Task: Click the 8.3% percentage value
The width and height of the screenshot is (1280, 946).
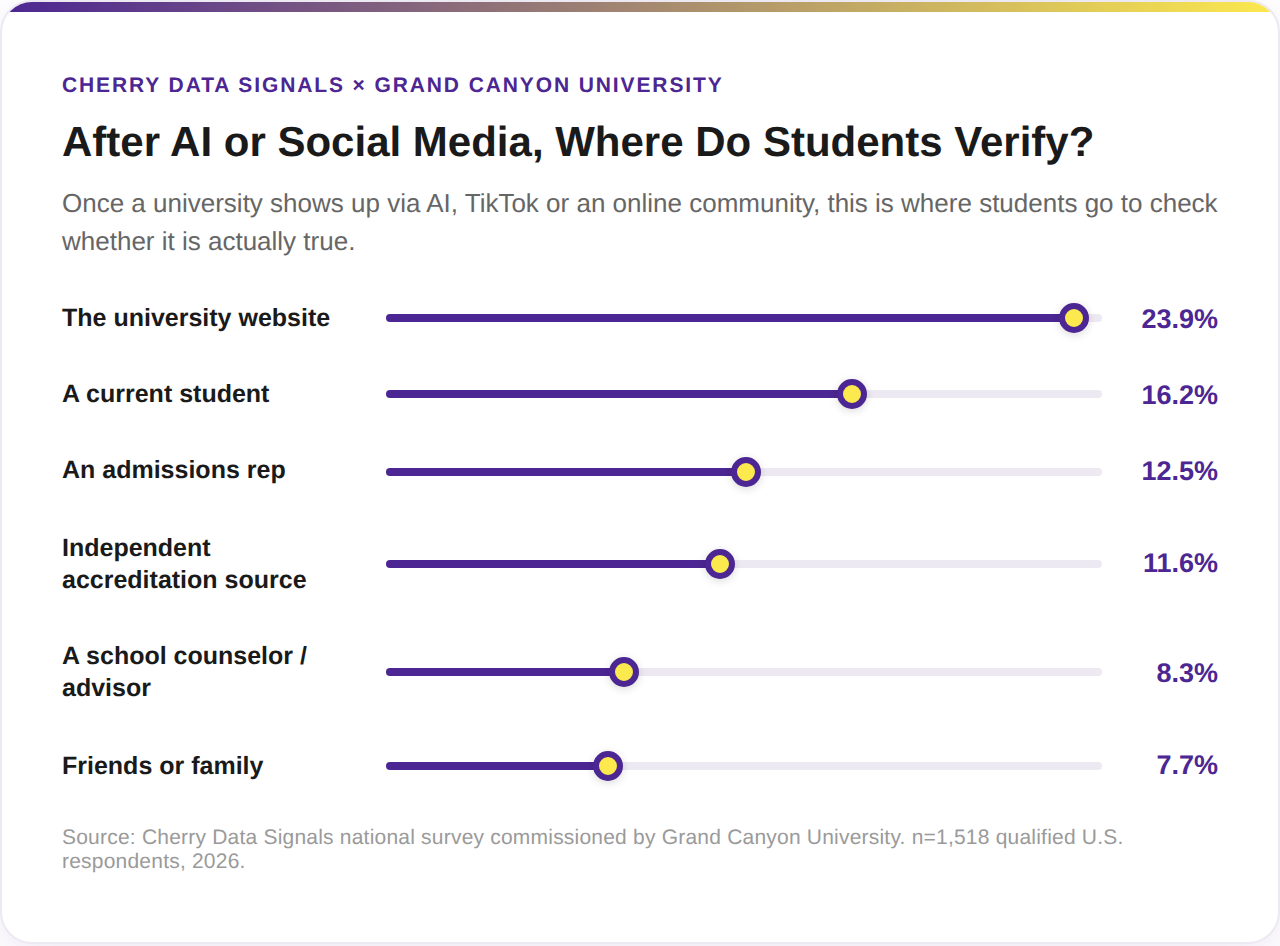Action: coord(1187,673)
